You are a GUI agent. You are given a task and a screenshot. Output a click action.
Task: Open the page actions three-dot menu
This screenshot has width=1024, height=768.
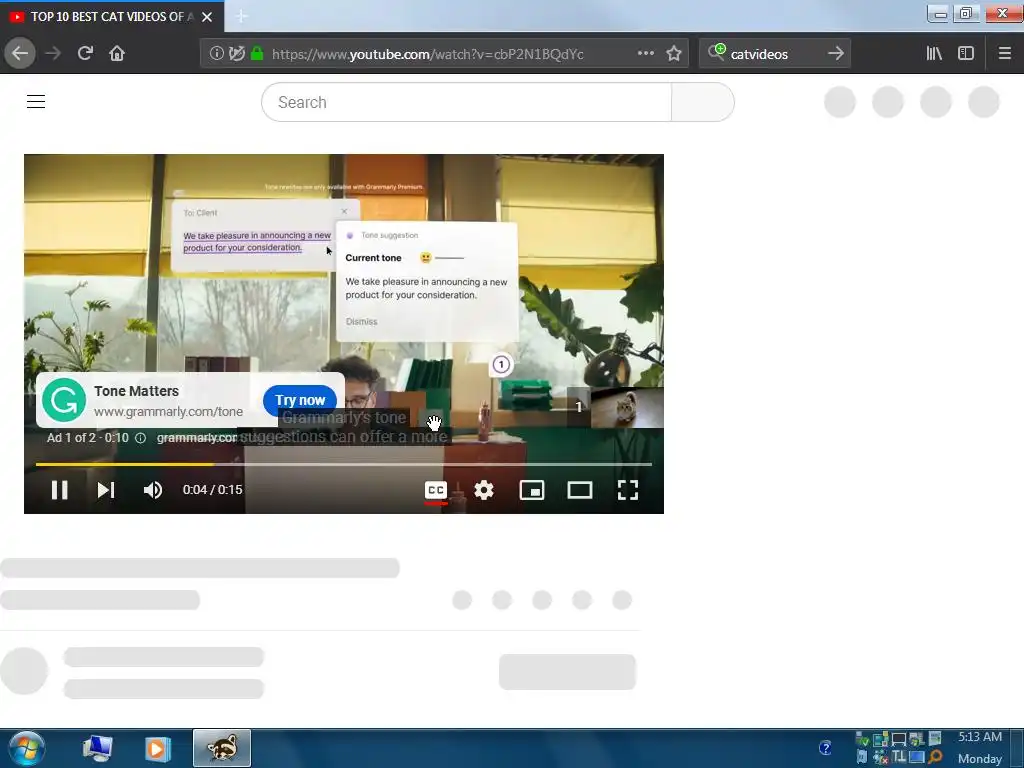pos(645,53)
